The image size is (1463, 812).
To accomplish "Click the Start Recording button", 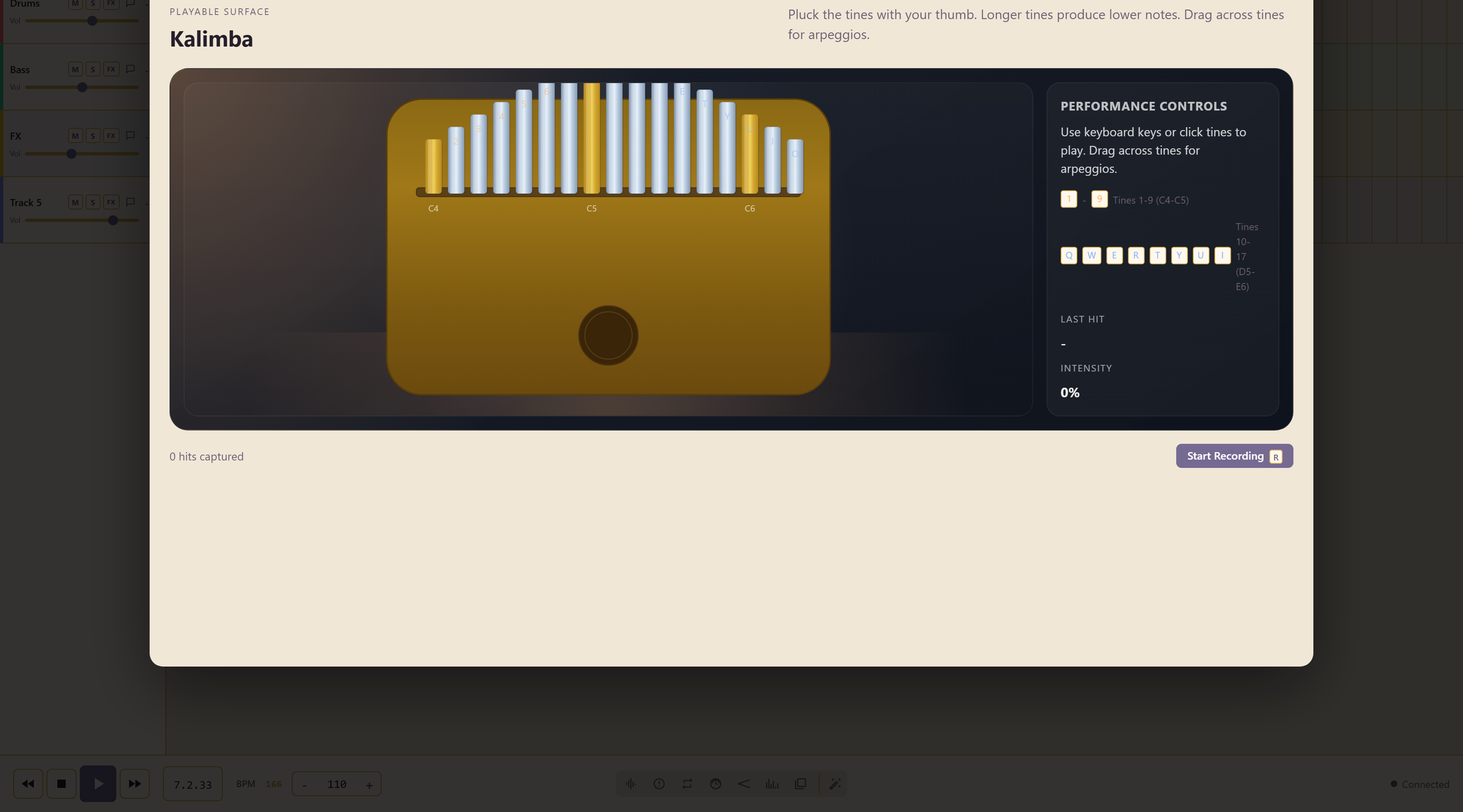I will coord(1234,456).
